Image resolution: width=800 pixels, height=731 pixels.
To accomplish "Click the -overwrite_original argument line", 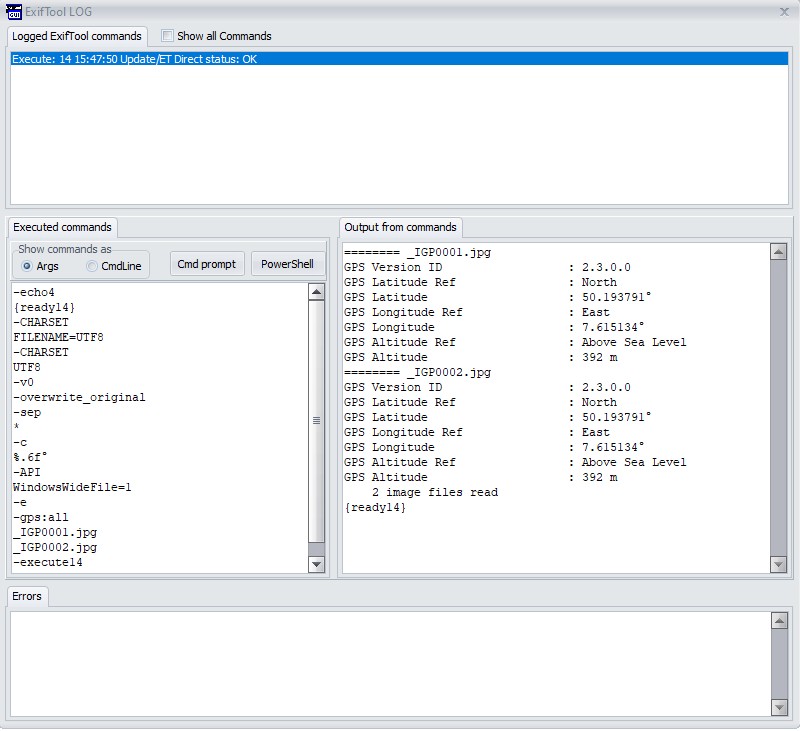I will 79,397.
